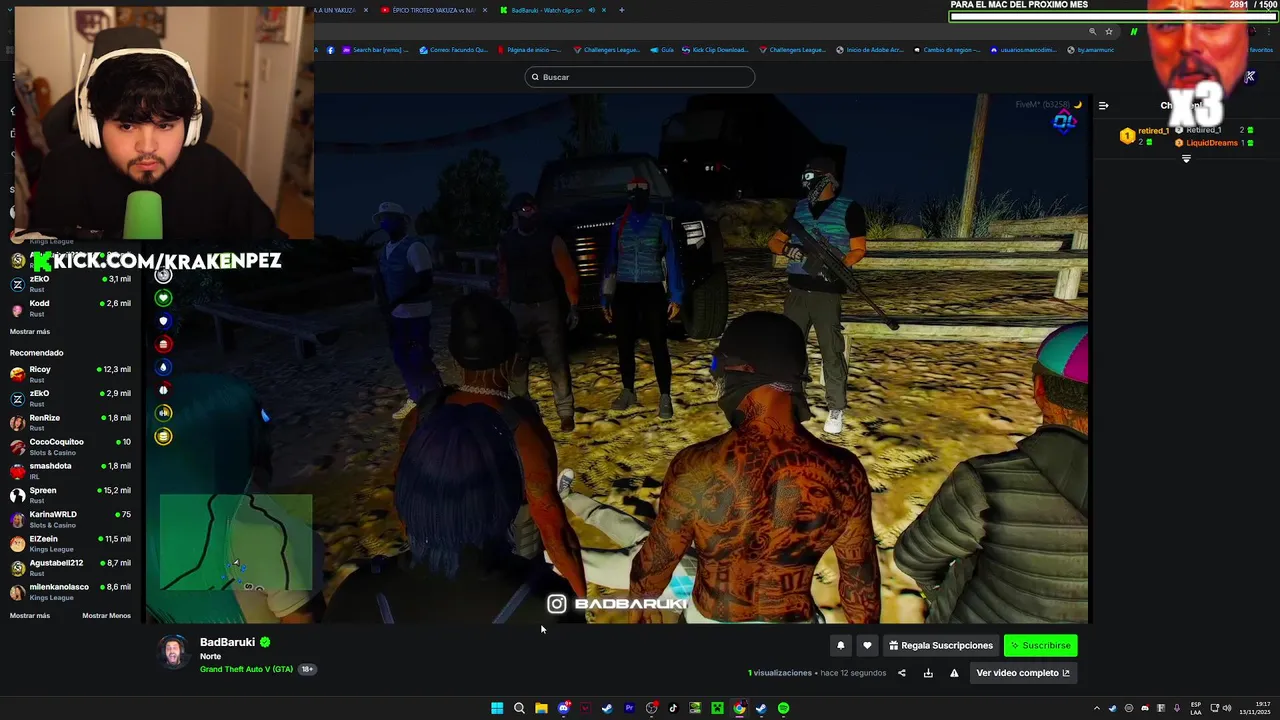This screenshot has height=720, width=1280.
Task: Open the Windows Start menu
Action: 497,708
